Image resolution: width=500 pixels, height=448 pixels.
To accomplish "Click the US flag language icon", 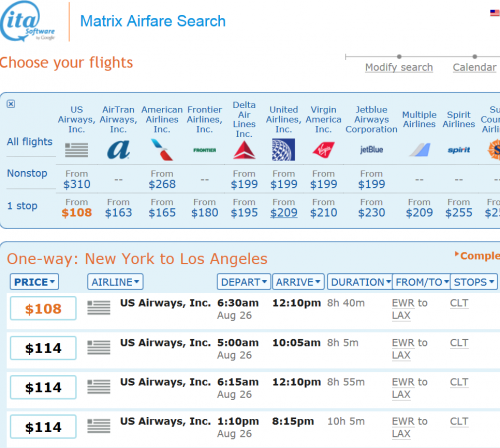I will (x=495, y=13).
